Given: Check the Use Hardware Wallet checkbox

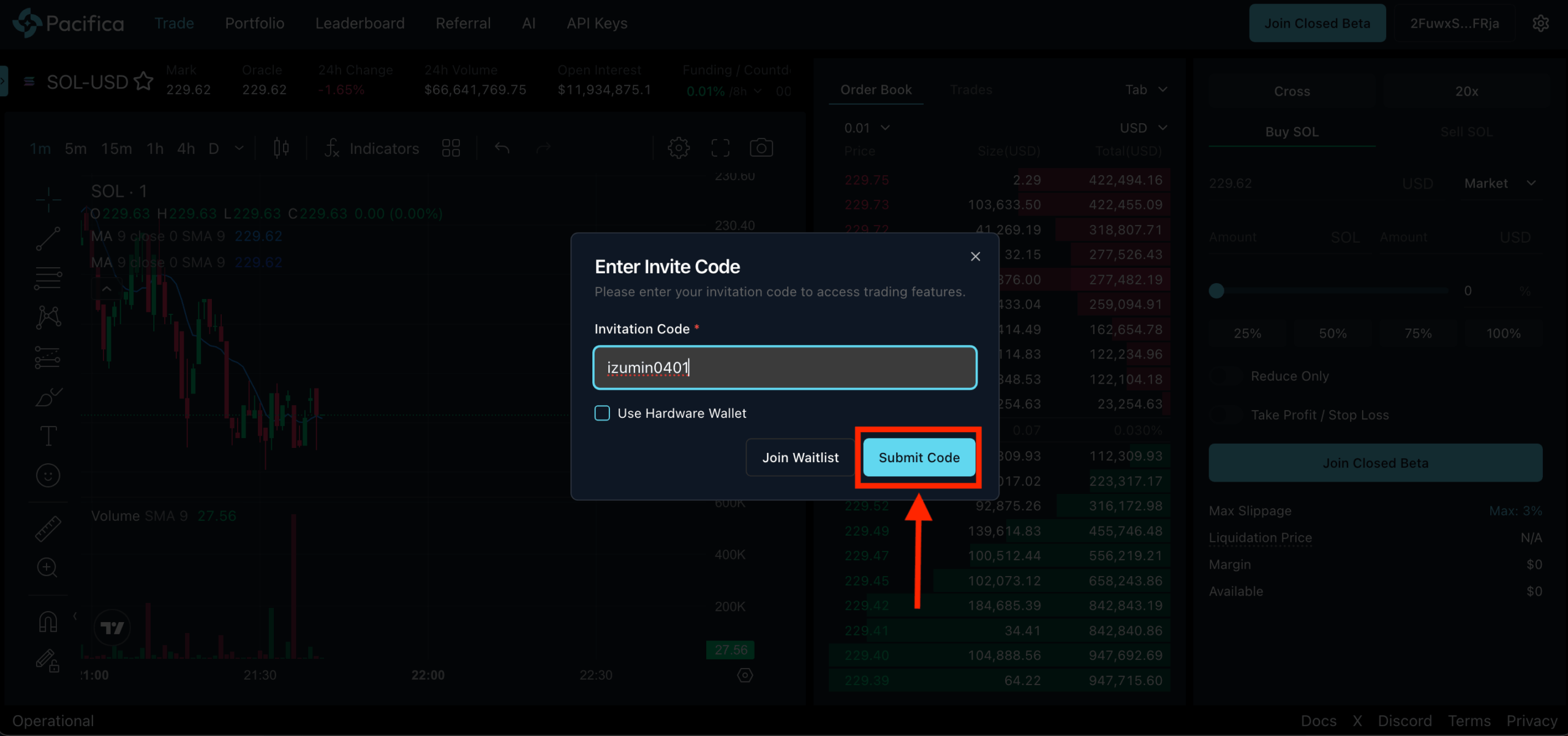Looking at the screenshot, I should (x=602, y=413).
